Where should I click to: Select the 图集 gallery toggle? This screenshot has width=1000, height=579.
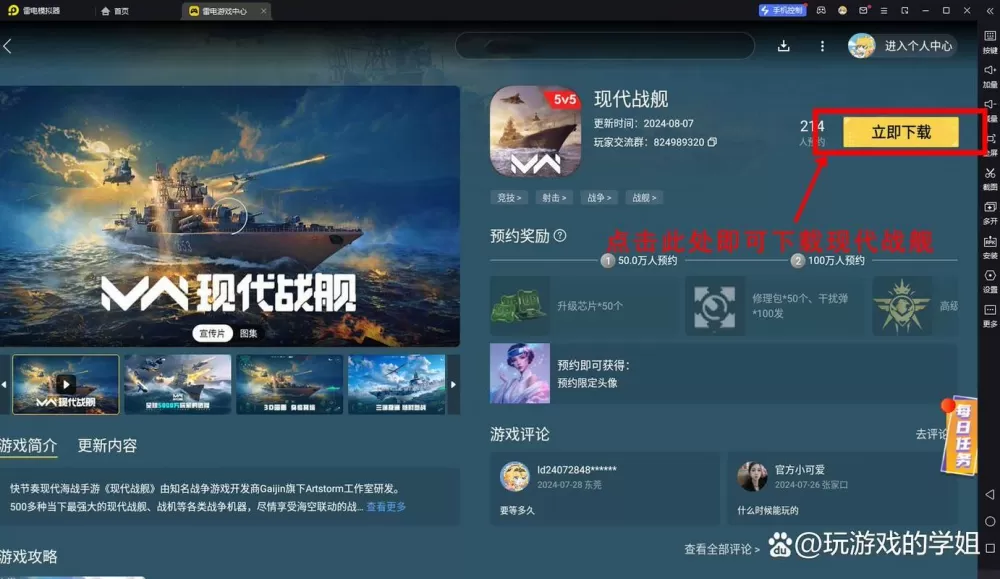tap(249, 333)
